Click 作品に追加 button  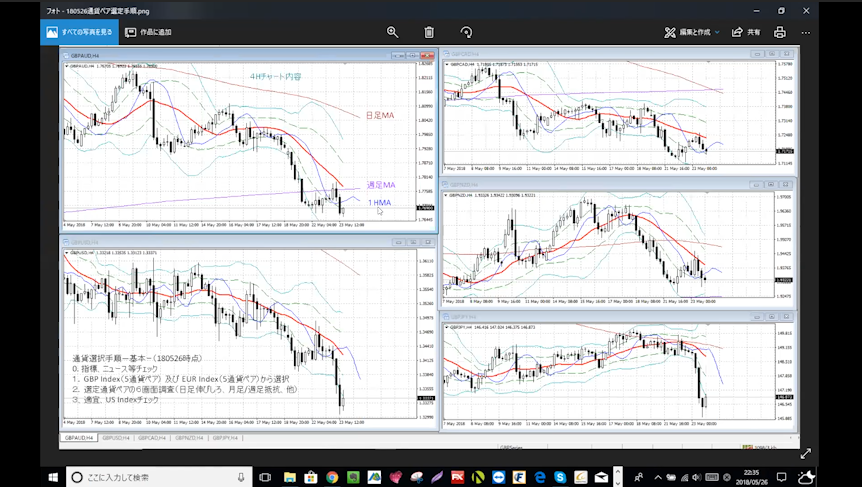(148, 32)
